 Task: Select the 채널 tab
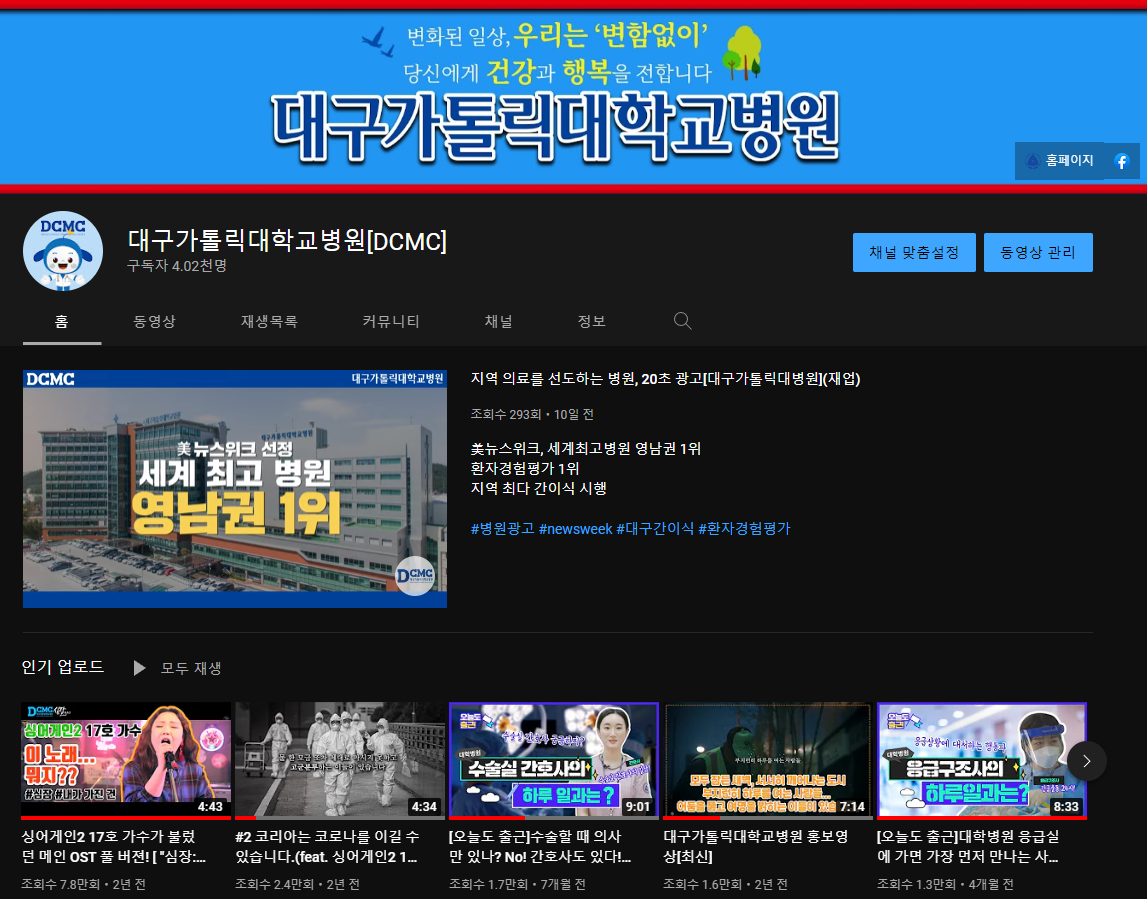coord(499,322)
